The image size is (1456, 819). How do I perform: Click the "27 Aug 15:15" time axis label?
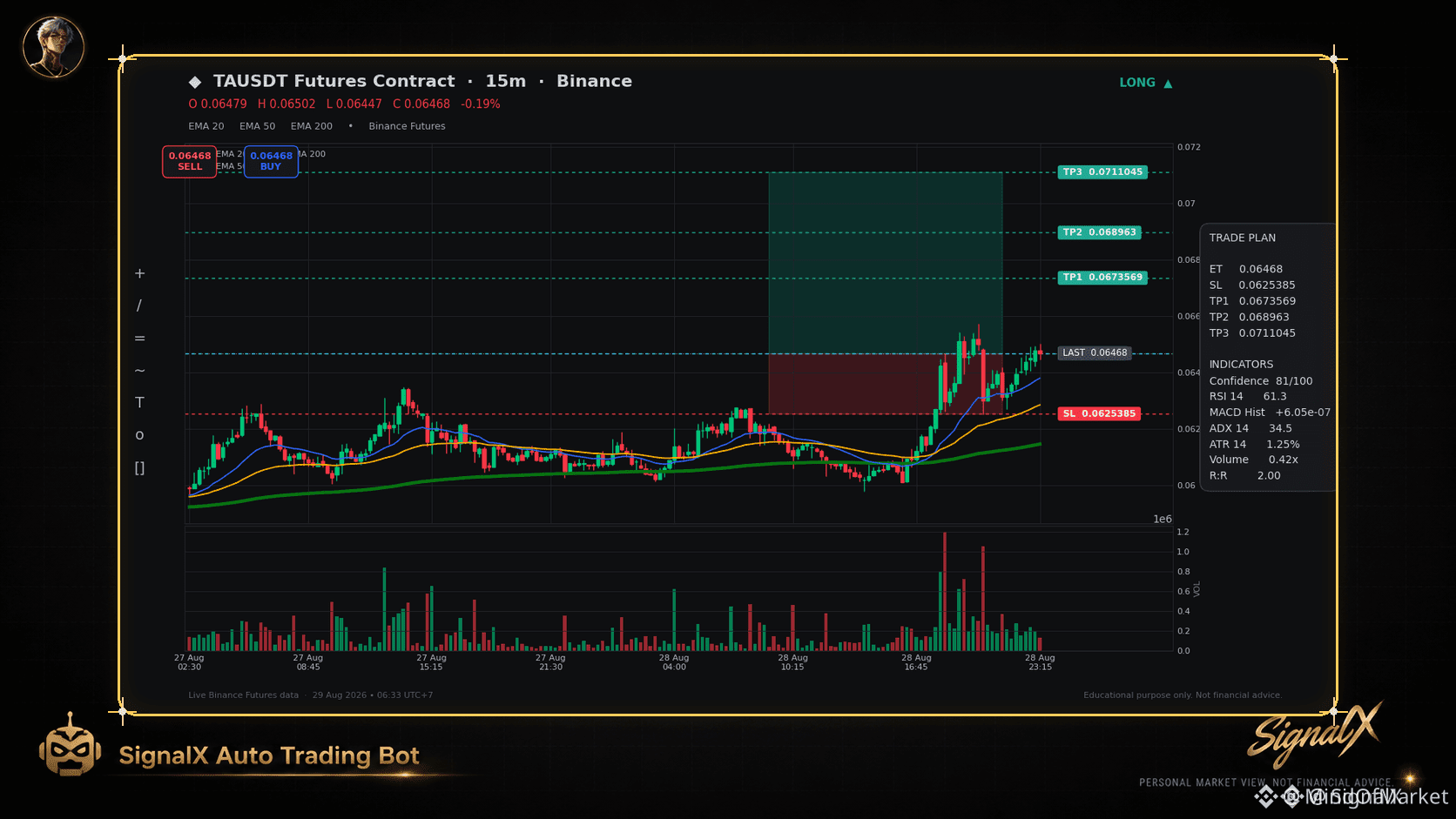click(431, 662)
